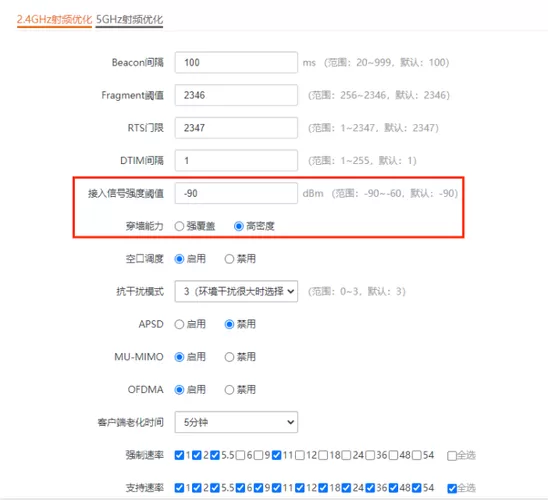Uncheck 支持速率 rate 36

tap(370, 488)
